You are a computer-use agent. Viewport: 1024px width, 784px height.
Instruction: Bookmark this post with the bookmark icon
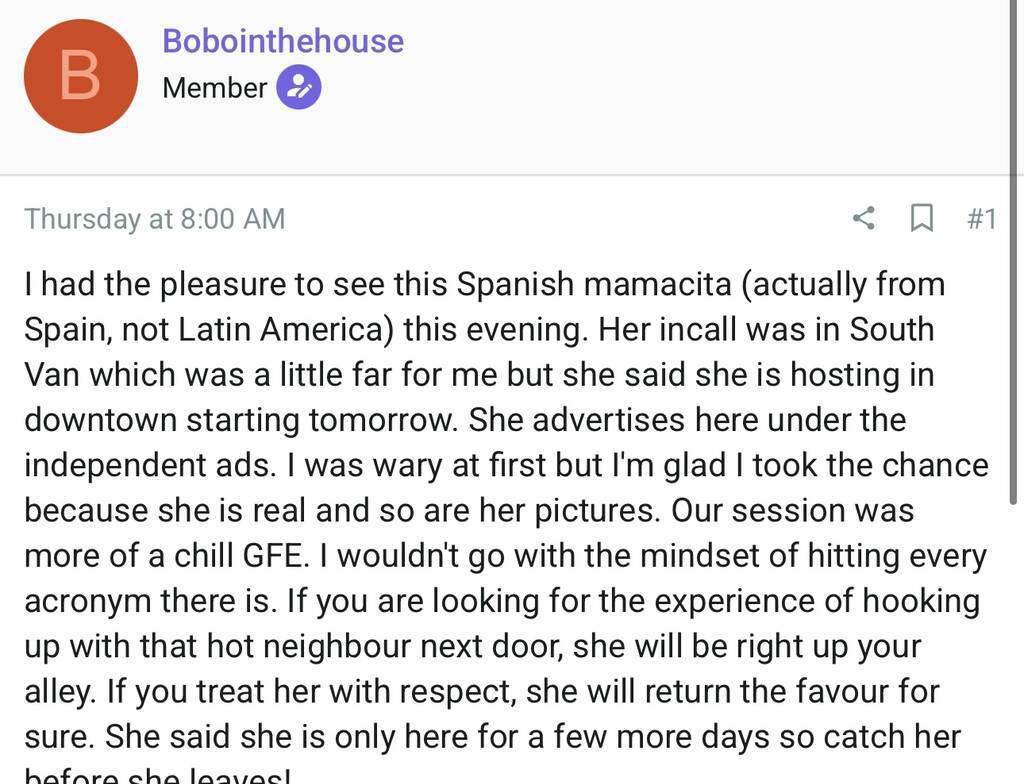[x=921, y=218]
